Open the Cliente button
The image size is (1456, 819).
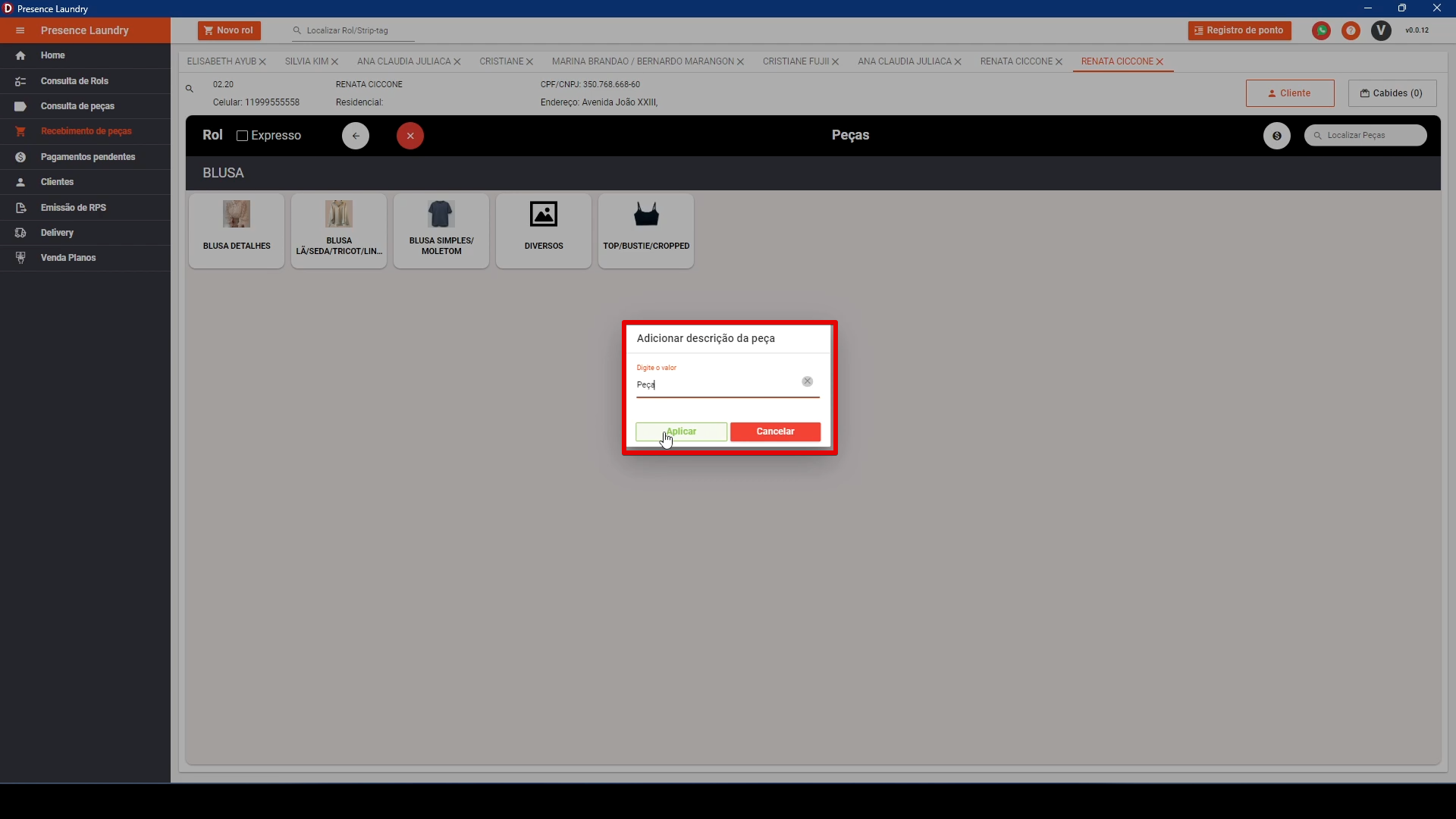[1290, 93]
